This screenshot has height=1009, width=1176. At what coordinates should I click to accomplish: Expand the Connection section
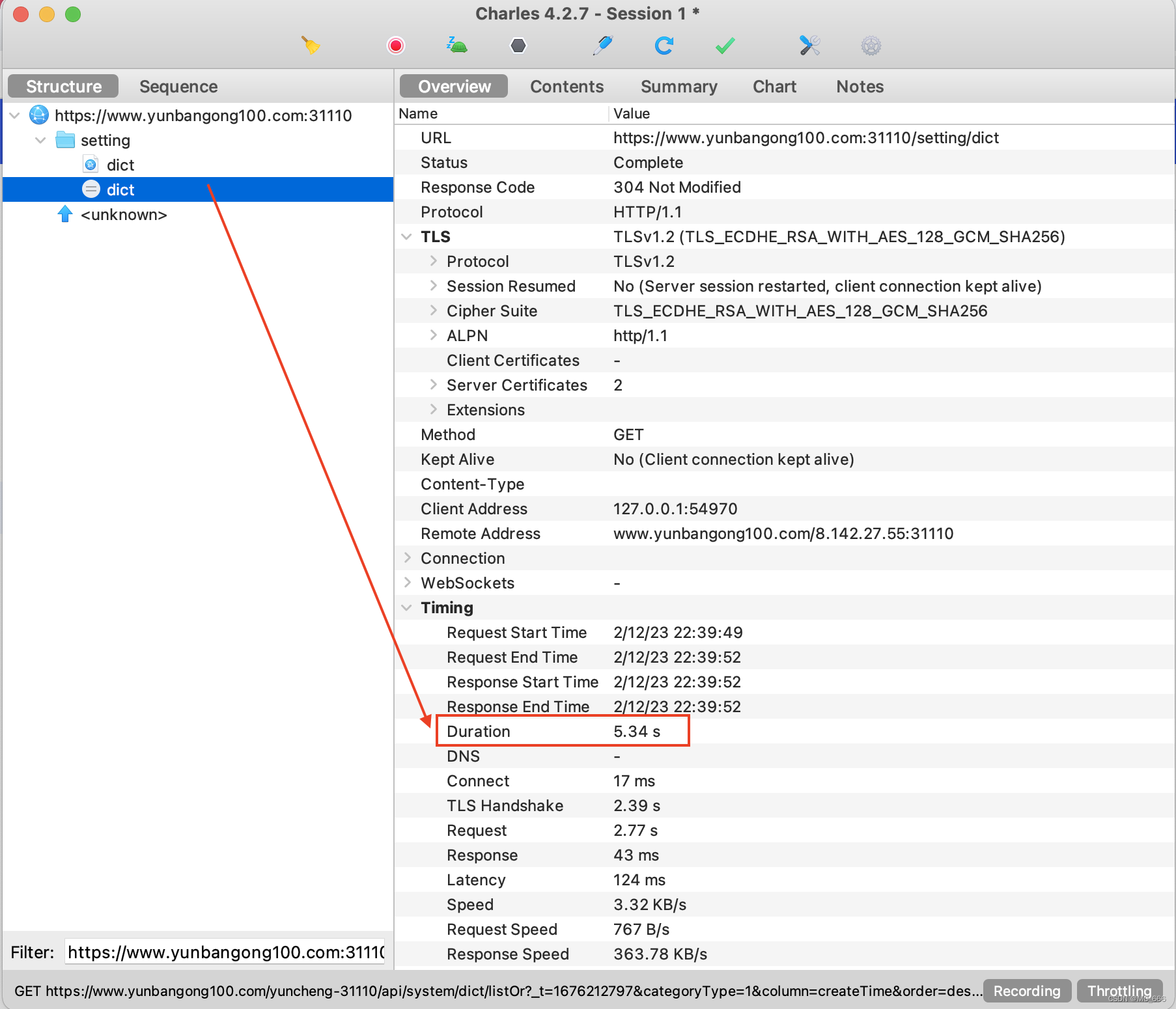(407, 558)
